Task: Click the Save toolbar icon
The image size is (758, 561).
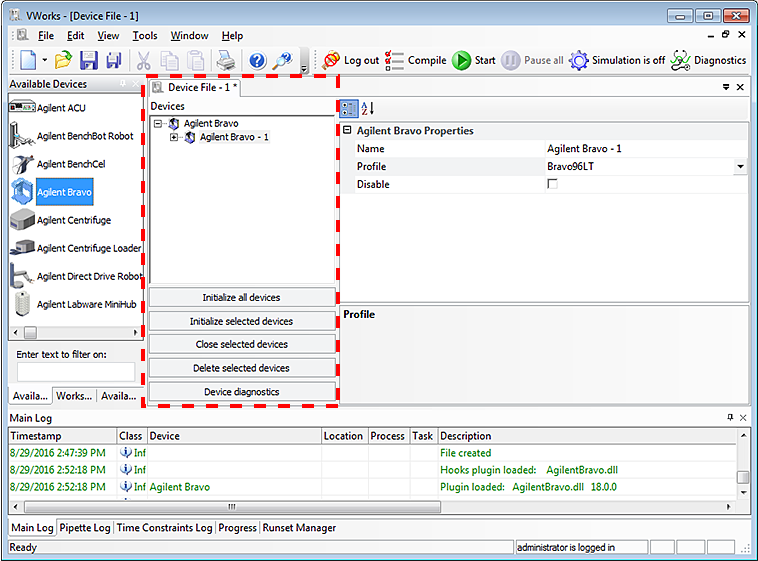Action: click(88, 60)
